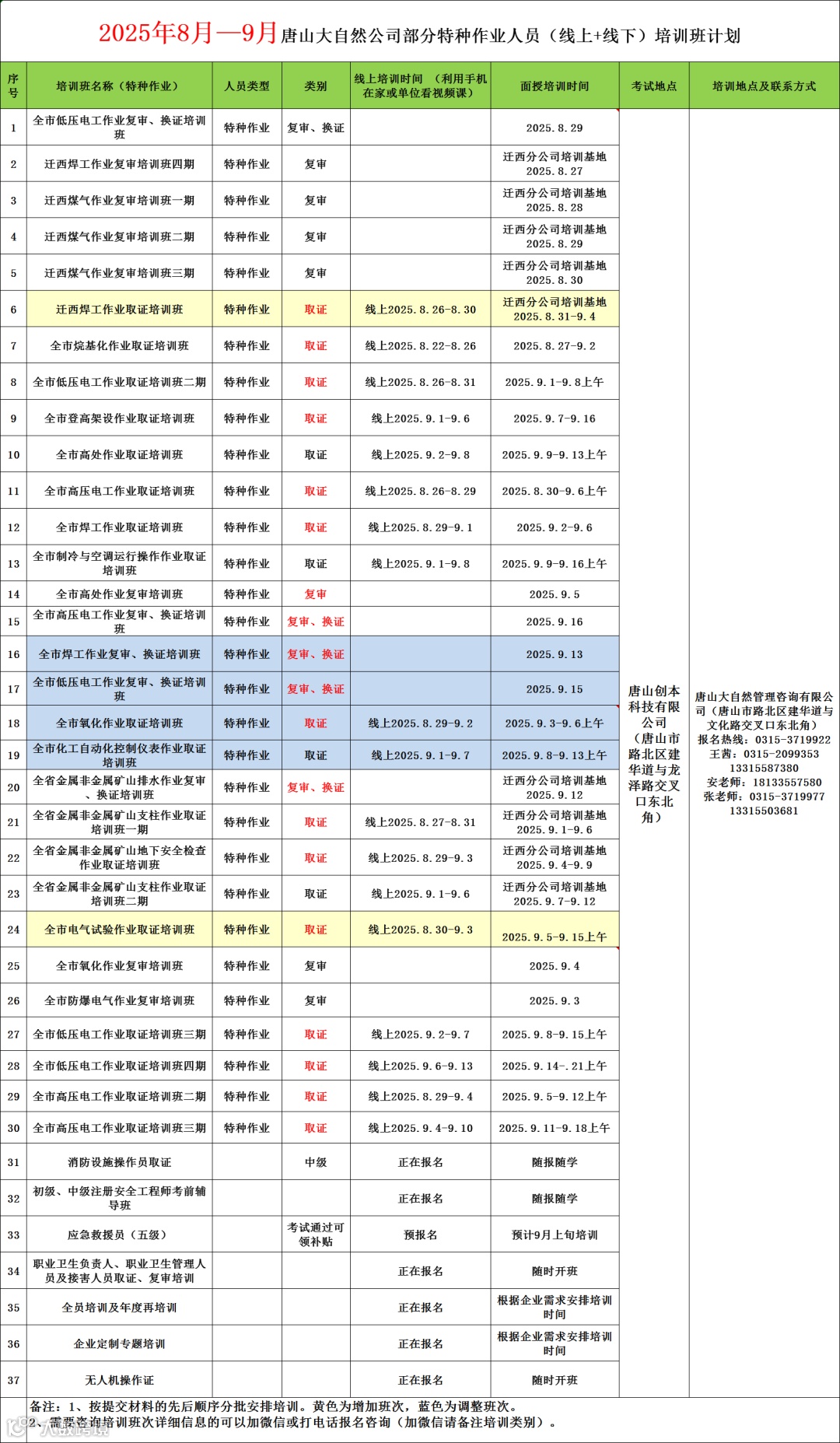This screenshot has width=840, height=1443.
Task: Click the '中级' category cell
Action: coord(316,1162)
